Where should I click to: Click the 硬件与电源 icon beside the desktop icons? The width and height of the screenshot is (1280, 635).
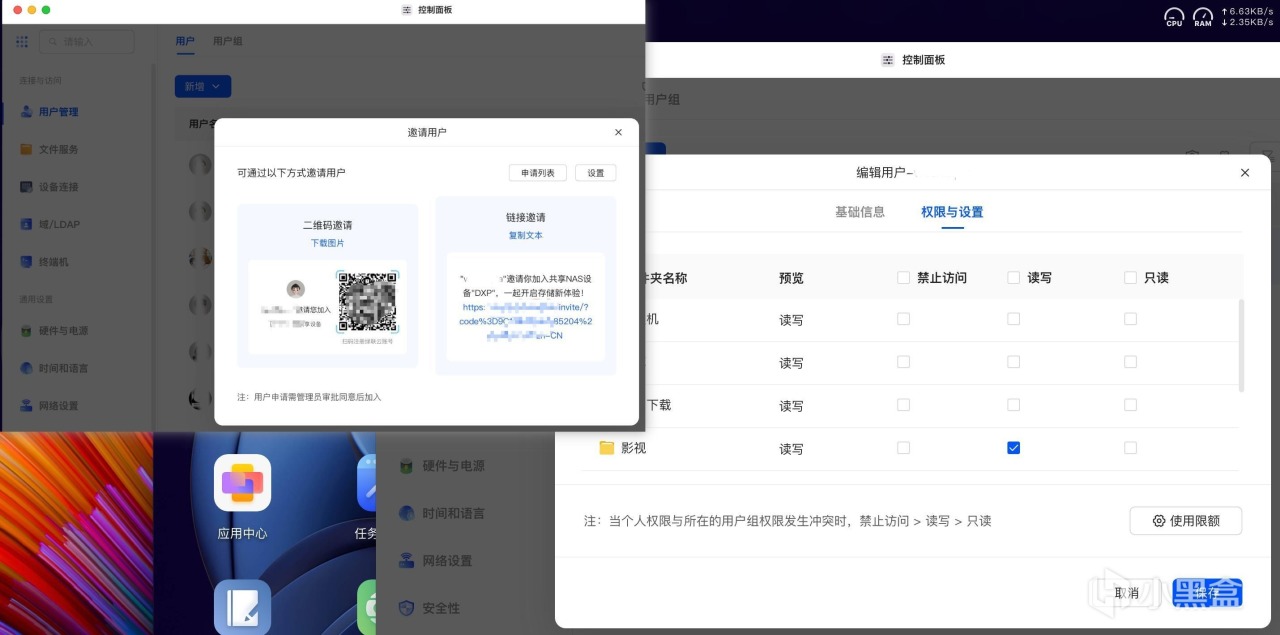click(406, 466)
